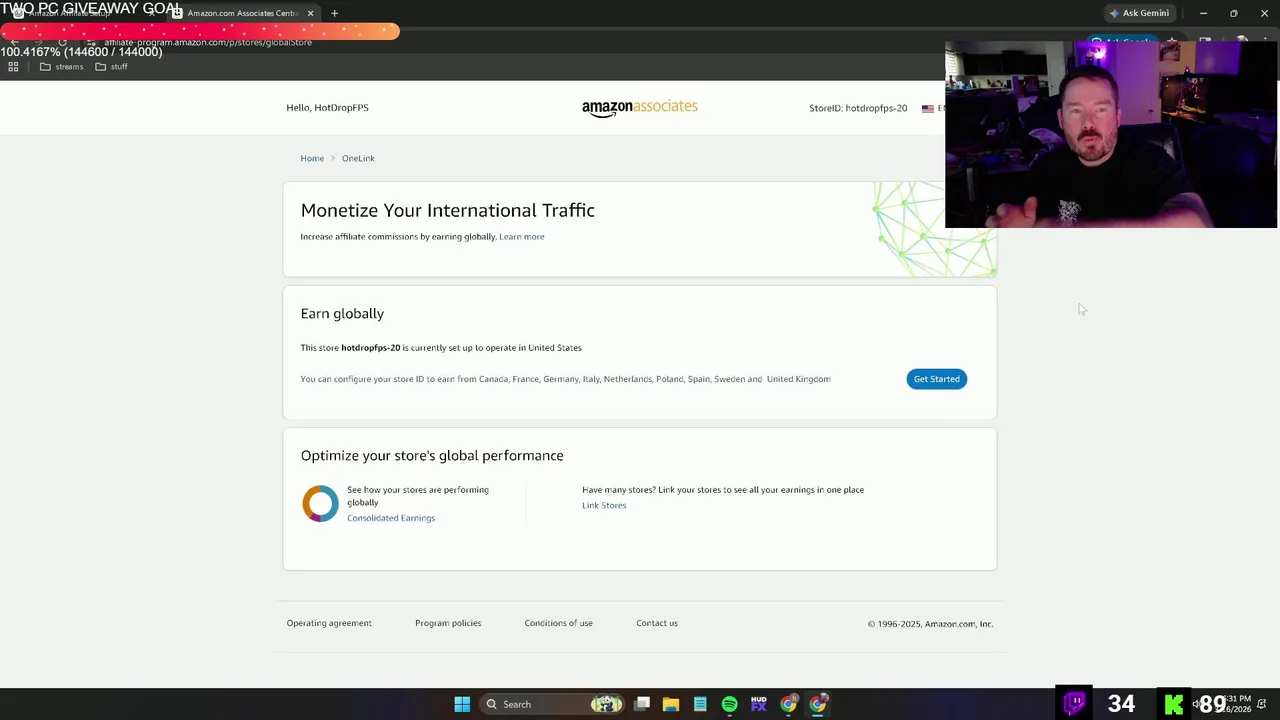The width and height of the screenshot is (1280, 720).
Task: Switch to the active Chrome taskbar icon
Action: tap(818, 704)
